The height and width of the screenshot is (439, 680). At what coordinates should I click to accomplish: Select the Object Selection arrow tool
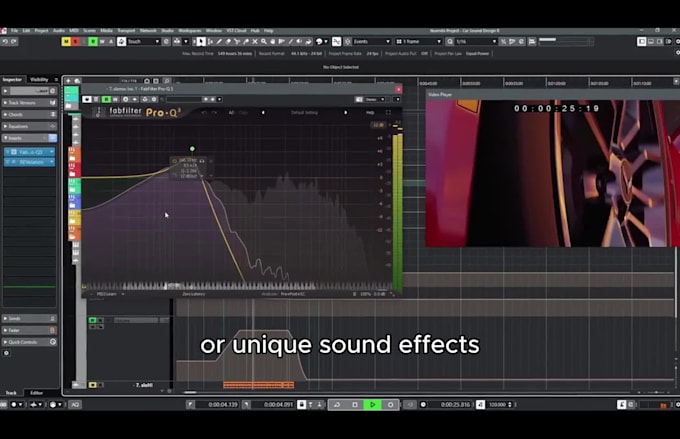point(201,42)
